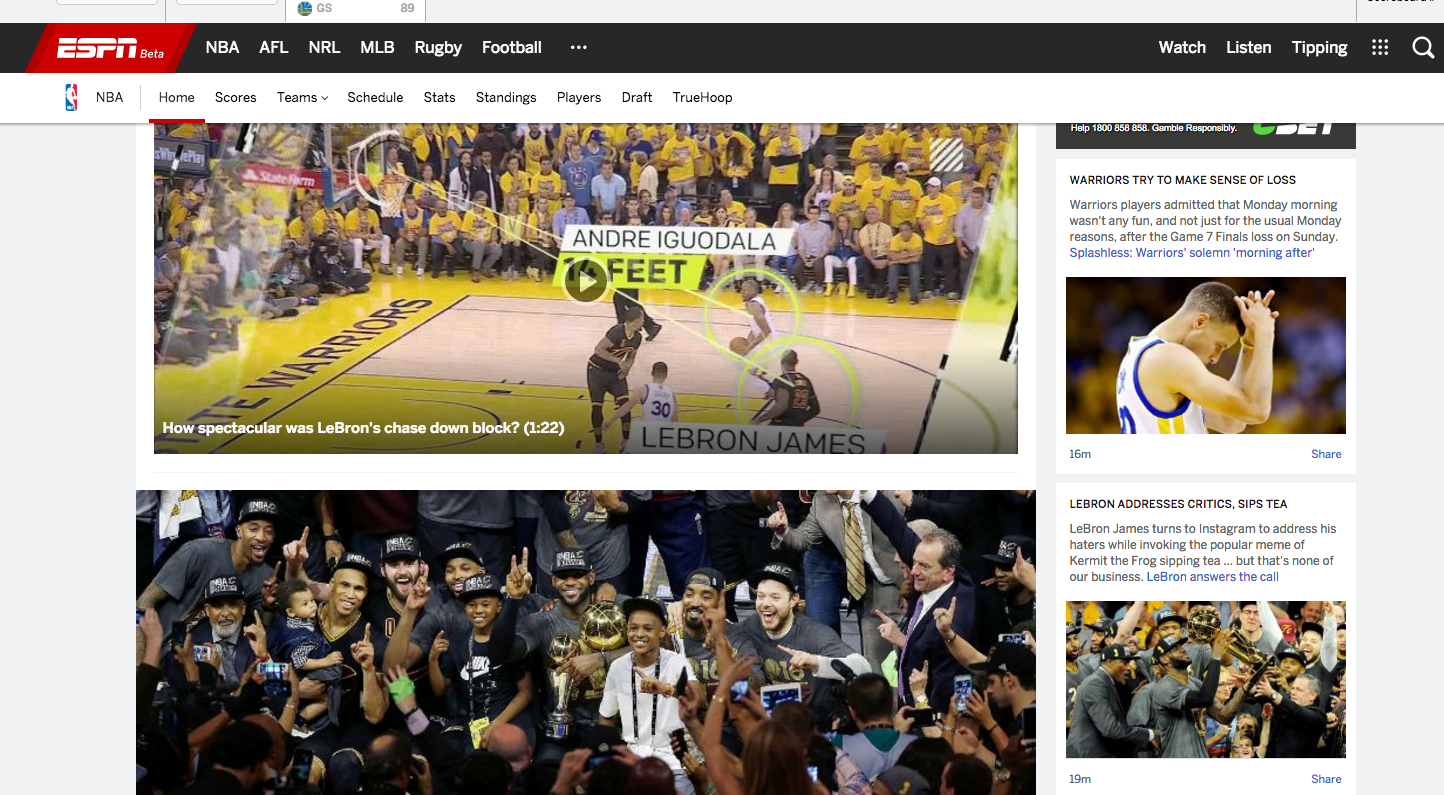This screenshot has width=1444, height=795.
Task: Play the LeBron chase down block video
Action: tap(585, 280)
